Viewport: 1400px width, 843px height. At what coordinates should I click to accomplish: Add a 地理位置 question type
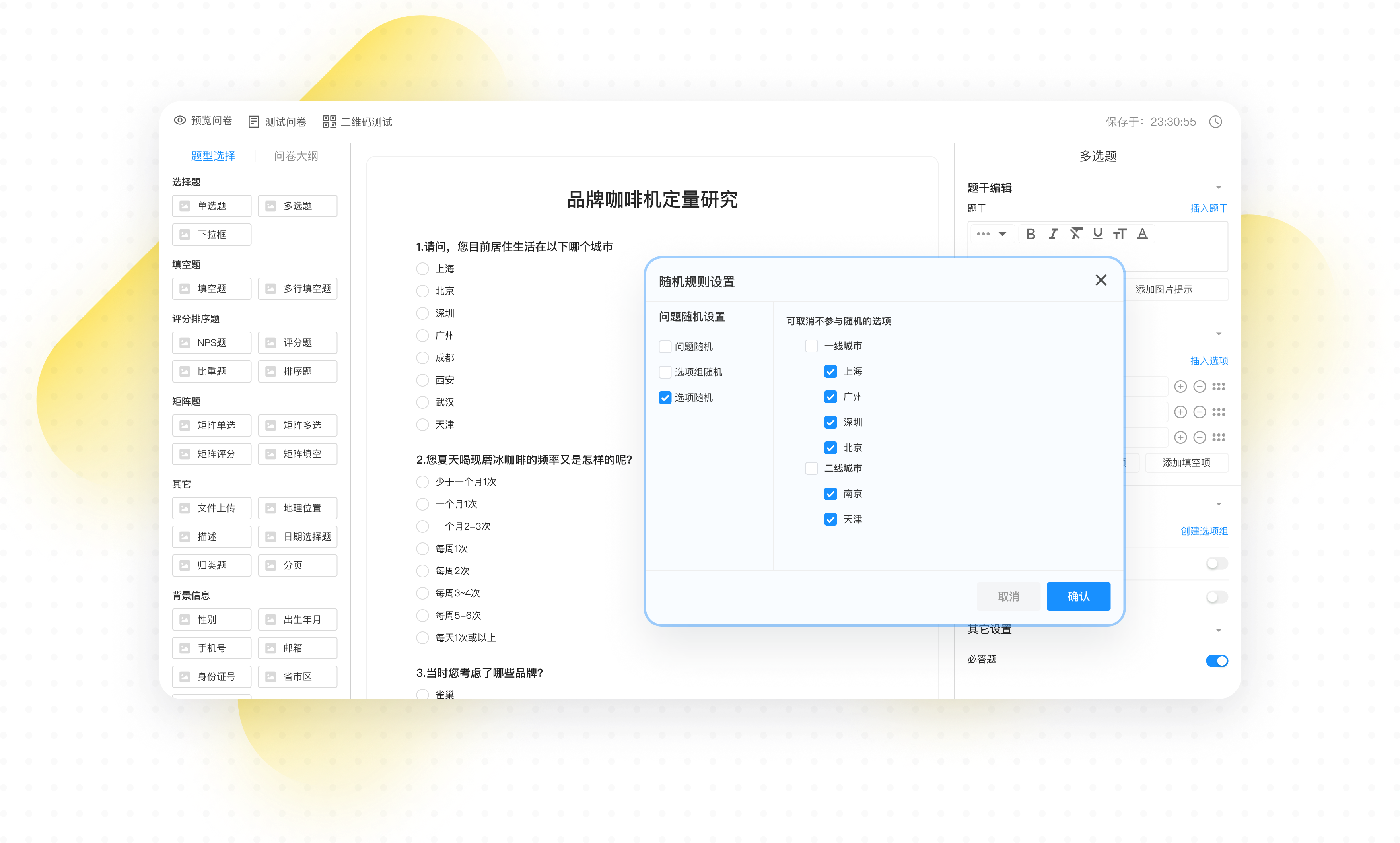(297, 509)
